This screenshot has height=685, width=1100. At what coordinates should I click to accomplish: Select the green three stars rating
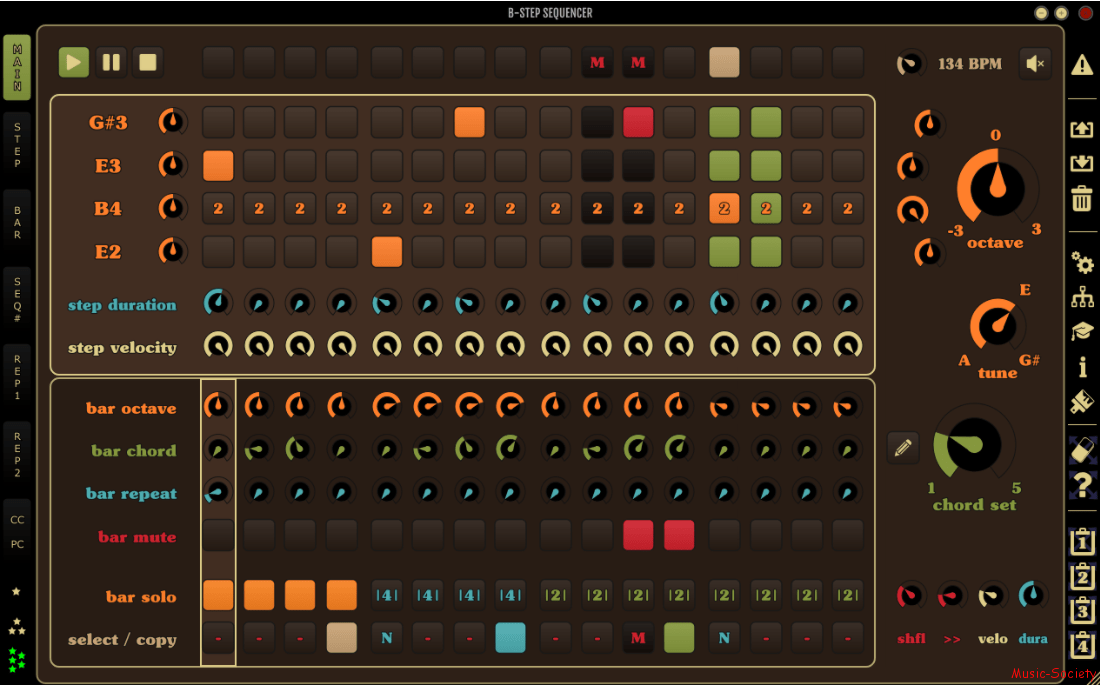coord(17,658)
